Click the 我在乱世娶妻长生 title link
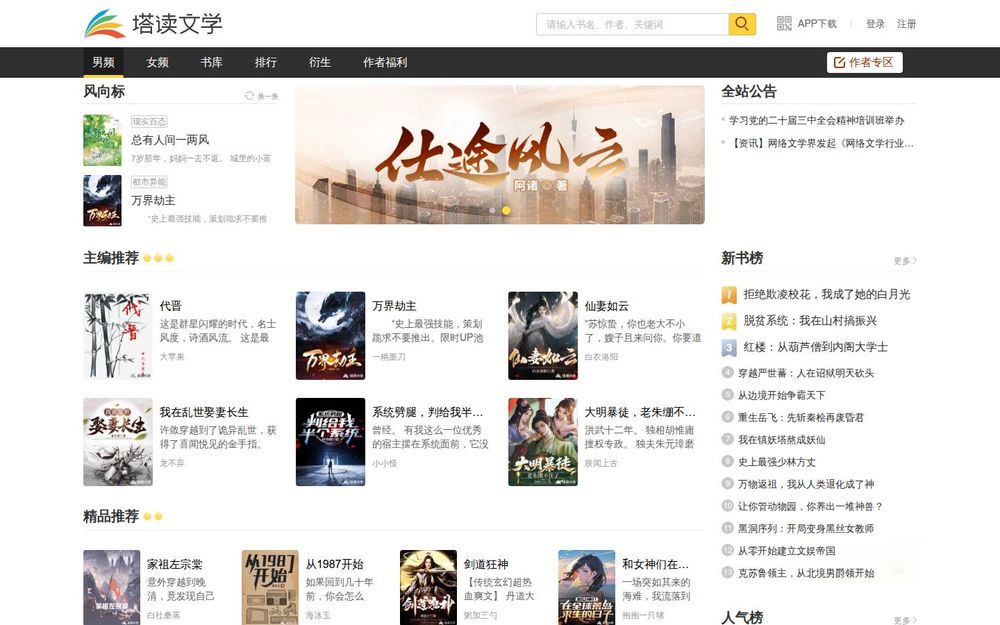The height and width of the screenshot is (625, 1000). 204,413
